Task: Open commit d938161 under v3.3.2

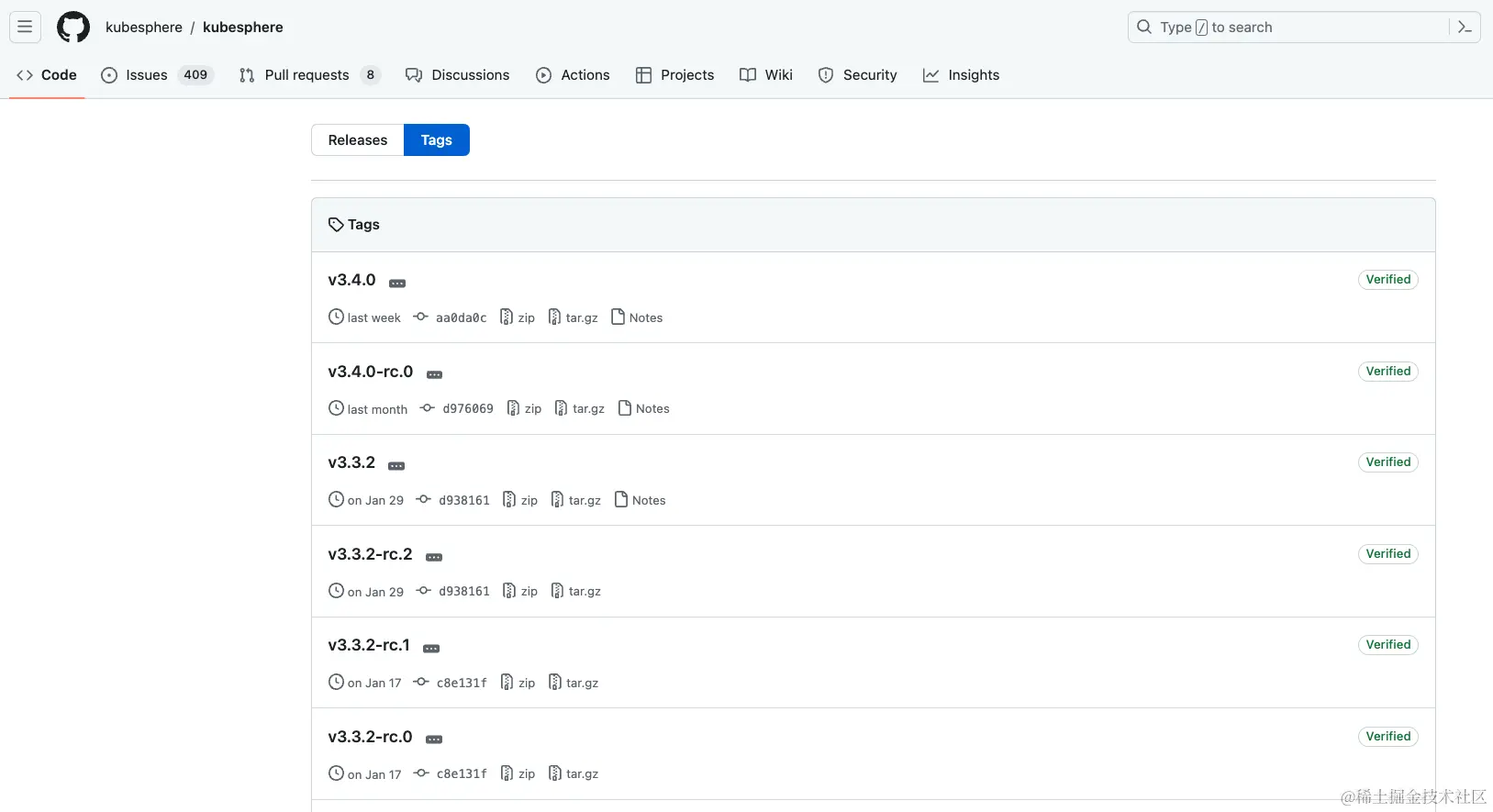Action: click(452, 500)
